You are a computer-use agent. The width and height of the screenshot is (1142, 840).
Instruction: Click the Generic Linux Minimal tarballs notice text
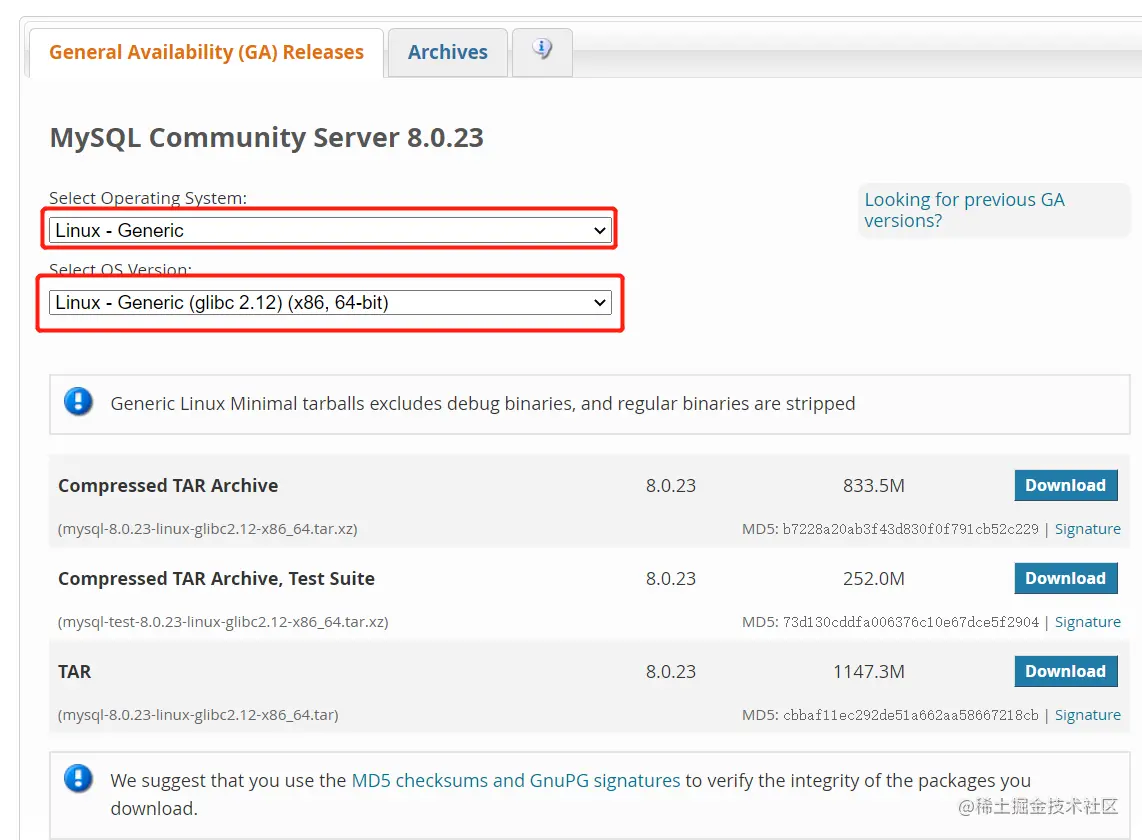coord(483,404)
